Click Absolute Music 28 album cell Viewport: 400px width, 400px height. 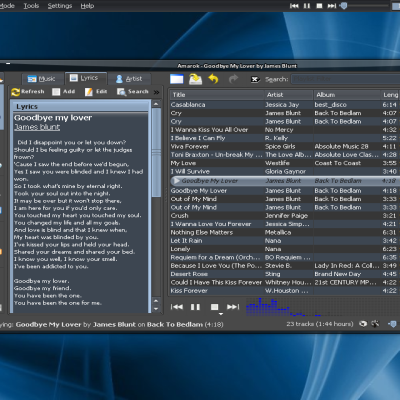[341, 146]
